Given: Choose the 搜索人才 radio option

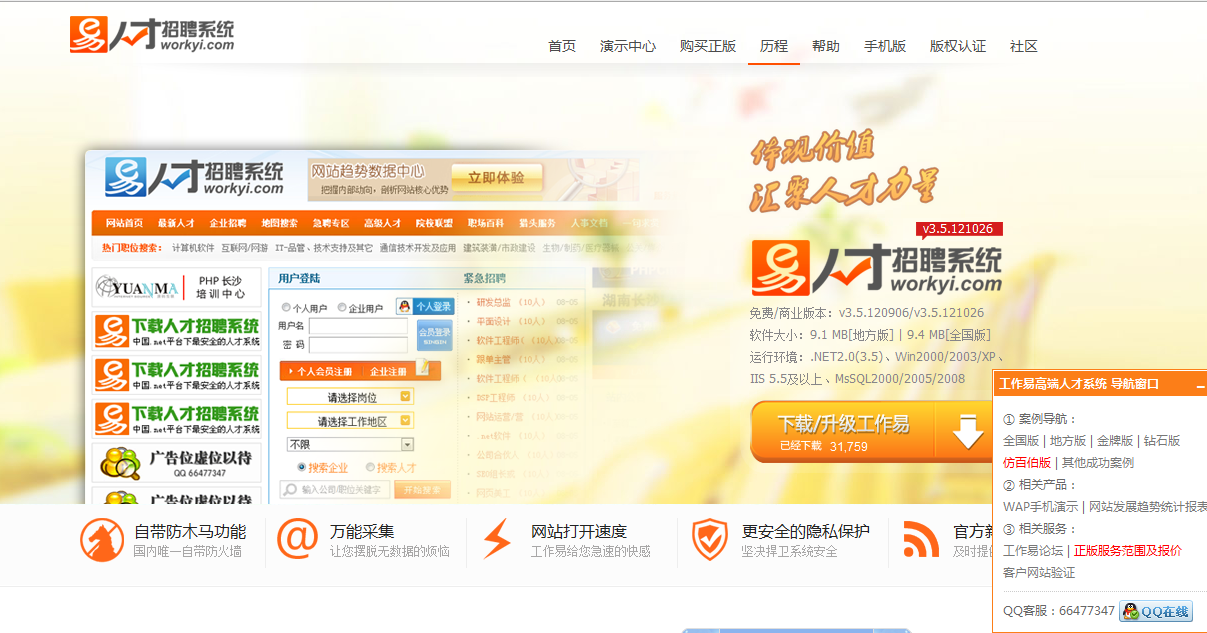Looking at the screenshot, I should 370,467.
